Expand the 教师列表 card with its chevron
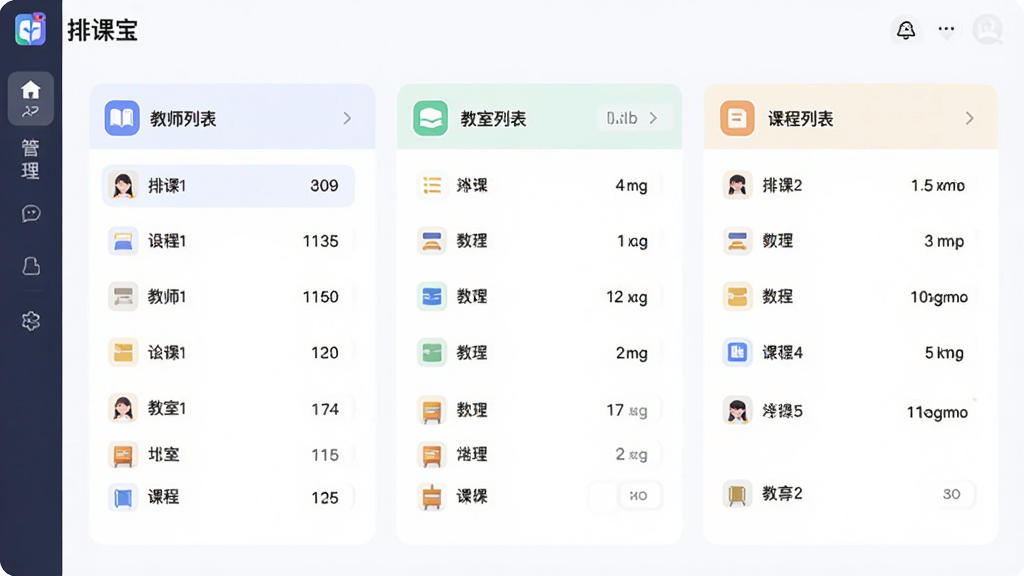Image resolution: width=1024 pixels, height=576 pixels. [x=347, y=118]
